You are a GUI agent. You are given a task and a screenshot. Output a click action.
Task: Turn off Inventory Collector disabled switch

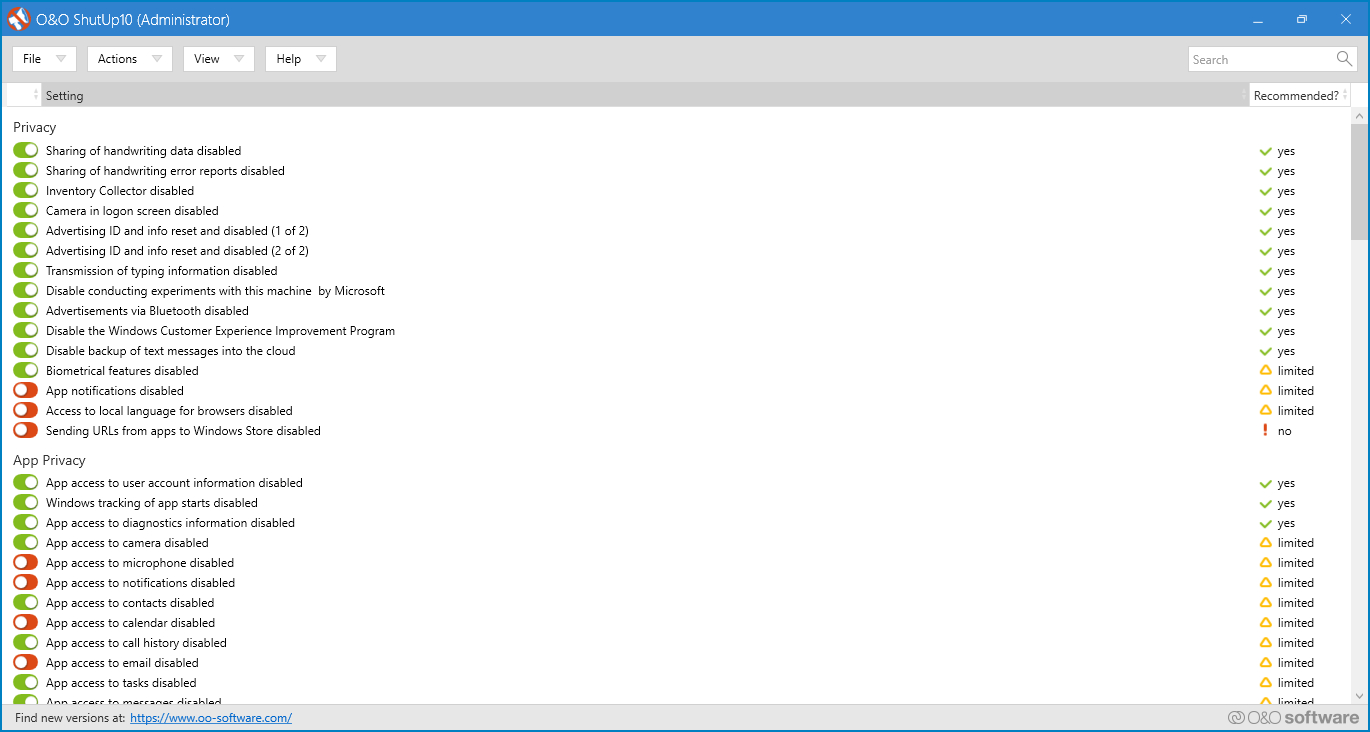coord(26,191)
